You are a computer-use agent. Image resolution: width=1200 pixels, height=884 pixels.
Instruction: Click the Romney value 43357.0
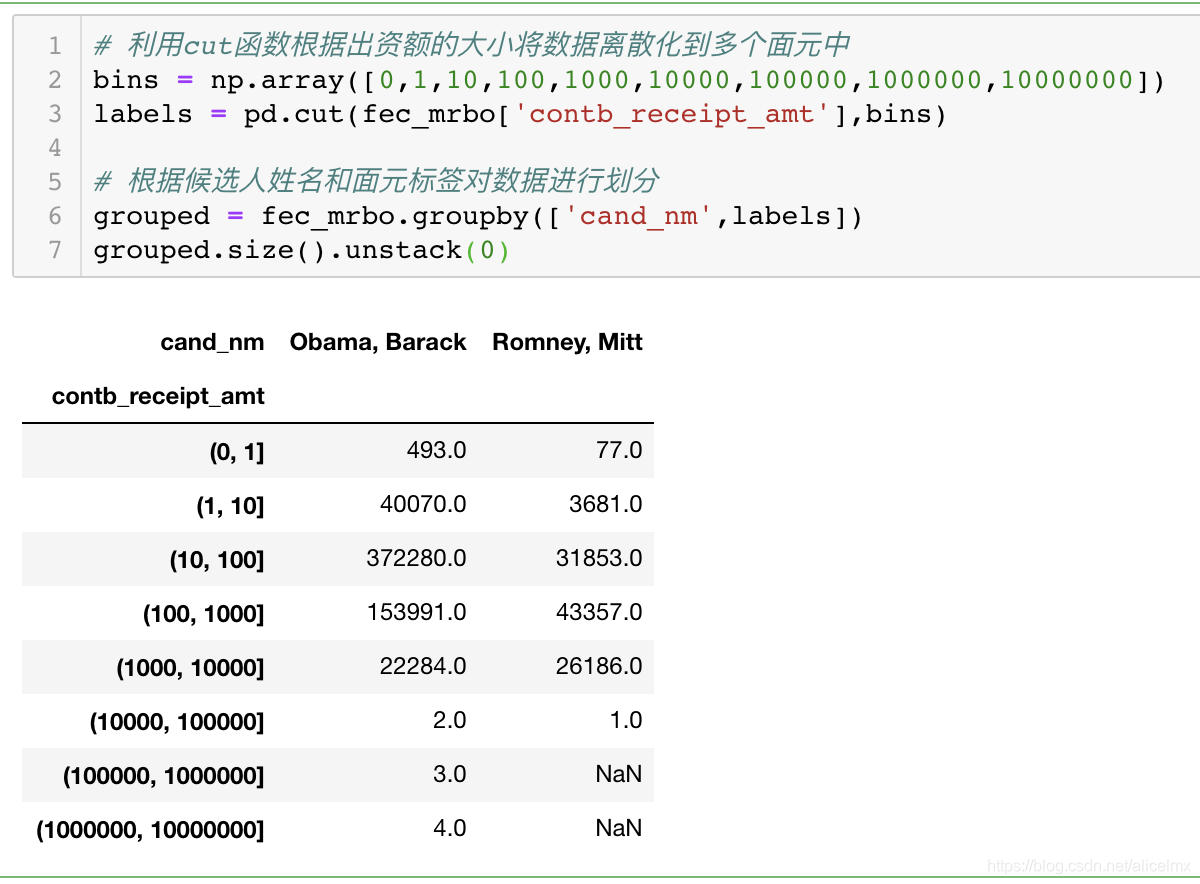pos(599,613)
